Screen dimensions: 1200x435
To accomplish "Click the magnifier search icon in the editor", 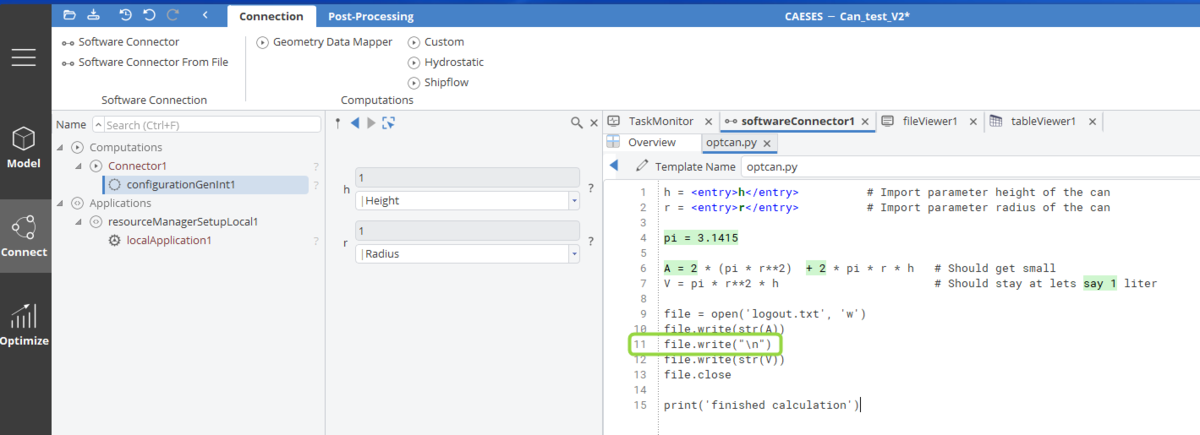I will click(x=577, y=123).
